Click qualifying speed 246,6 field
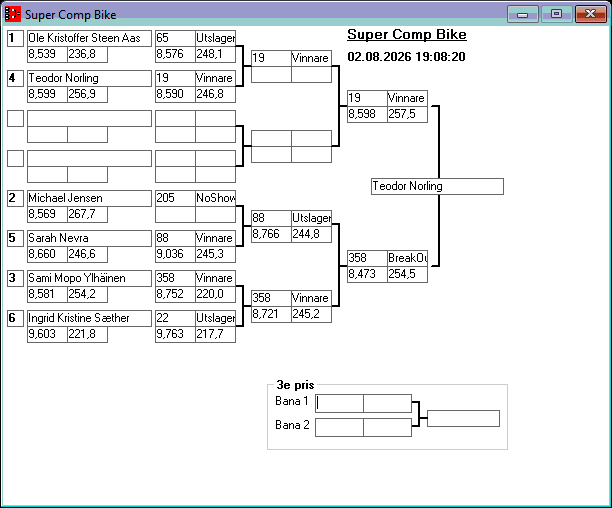612x508 pixels. point(87,254)
